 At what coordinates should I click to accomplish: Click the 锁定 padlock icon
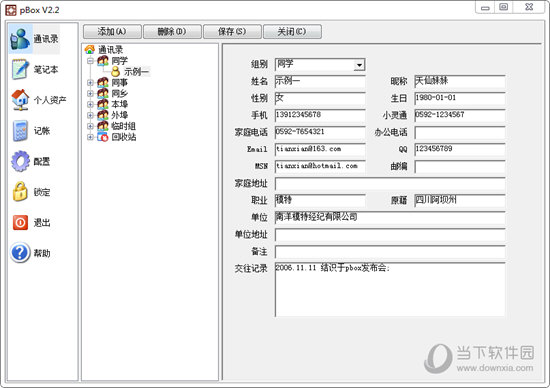pos(20,192)
